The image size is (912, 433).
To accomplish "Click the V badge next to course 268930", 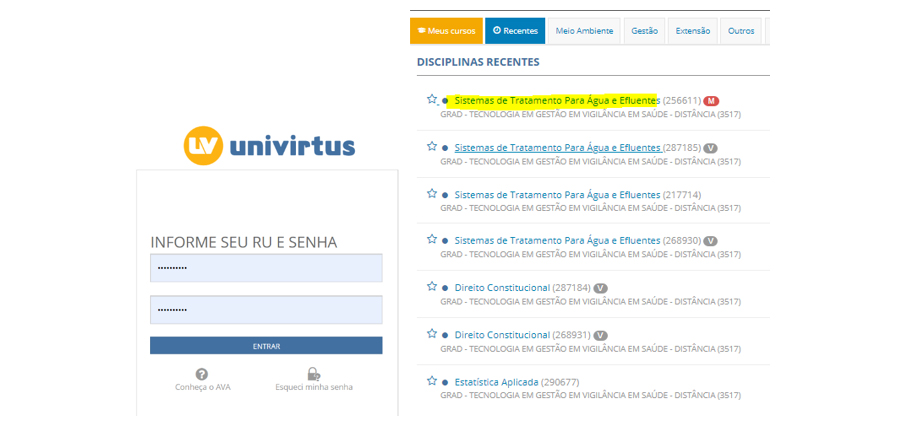I will (x=710, y=241).
